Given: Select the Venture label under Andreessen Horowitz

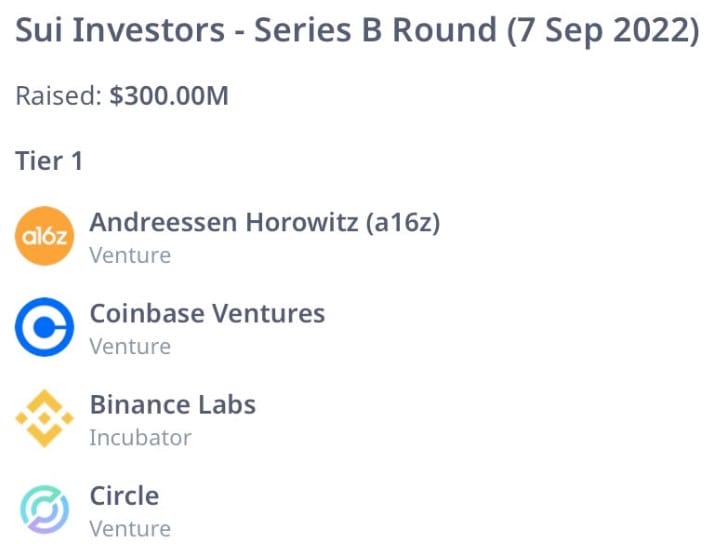Looking at the screenshot, I should pos(130,255).
